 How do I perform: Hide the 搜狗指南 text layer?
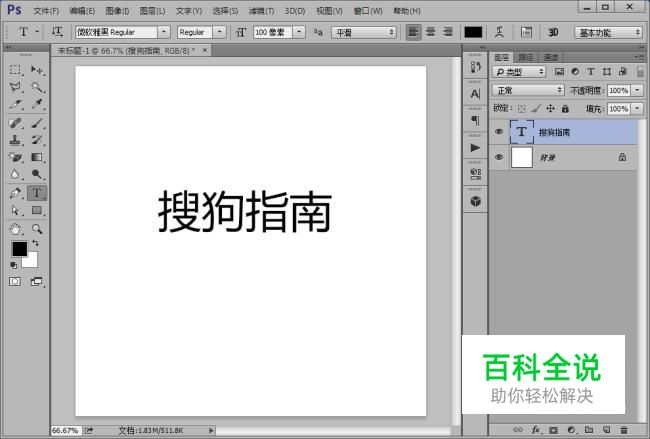pos(499,132)
